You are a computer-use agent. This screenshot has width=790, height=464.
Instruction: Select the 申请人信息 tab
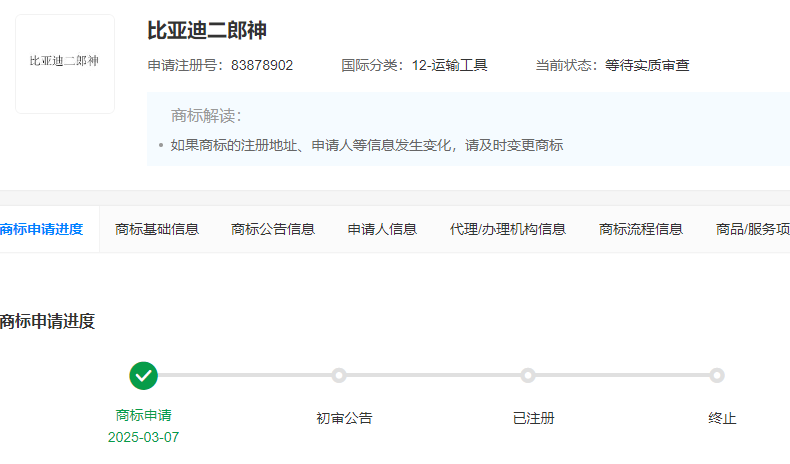pos(382,229)
